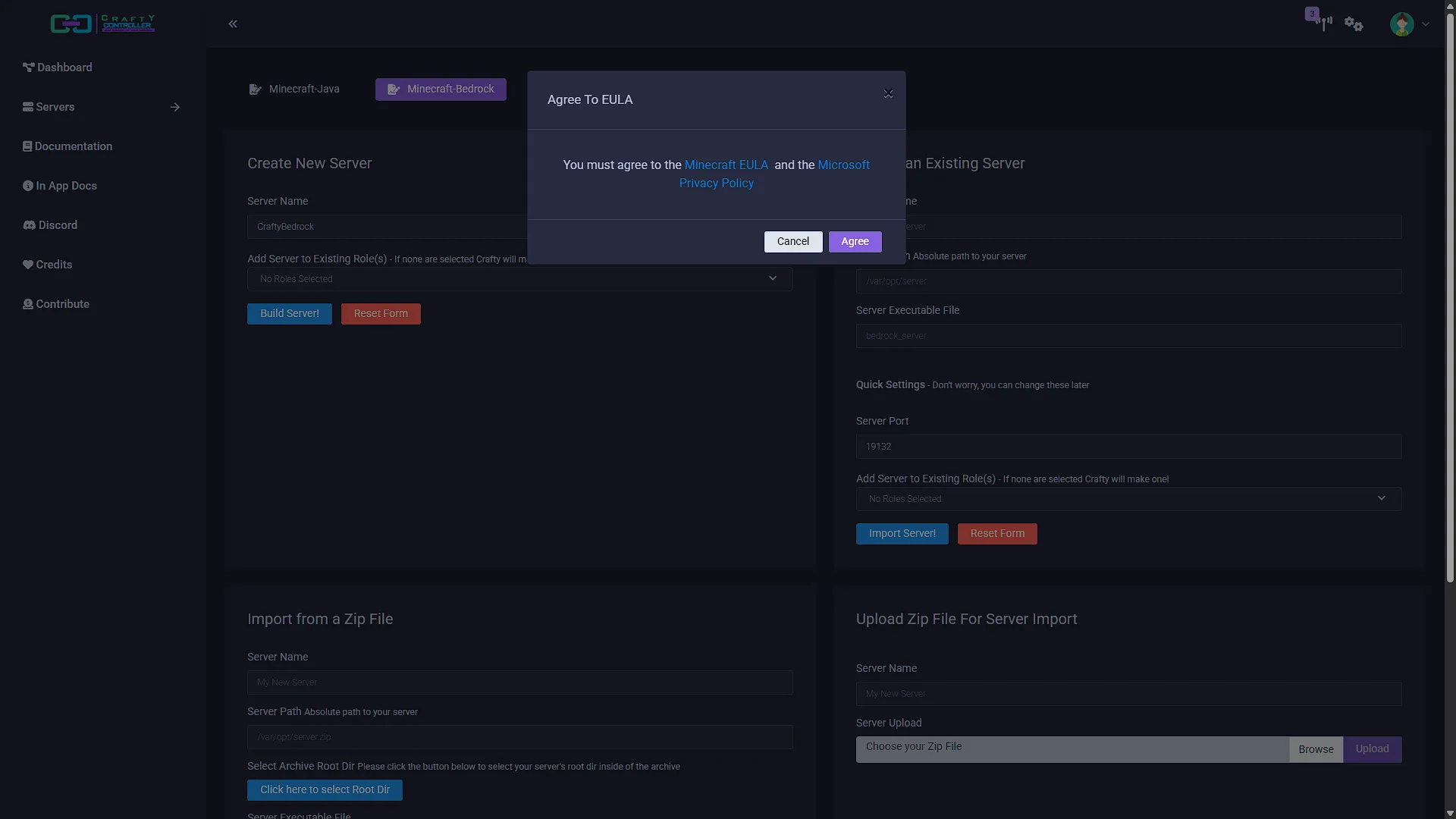Click the Build Server! button
Image resolution: width=1456 pixels, height=819 pixels.
(x=290, y=314)
